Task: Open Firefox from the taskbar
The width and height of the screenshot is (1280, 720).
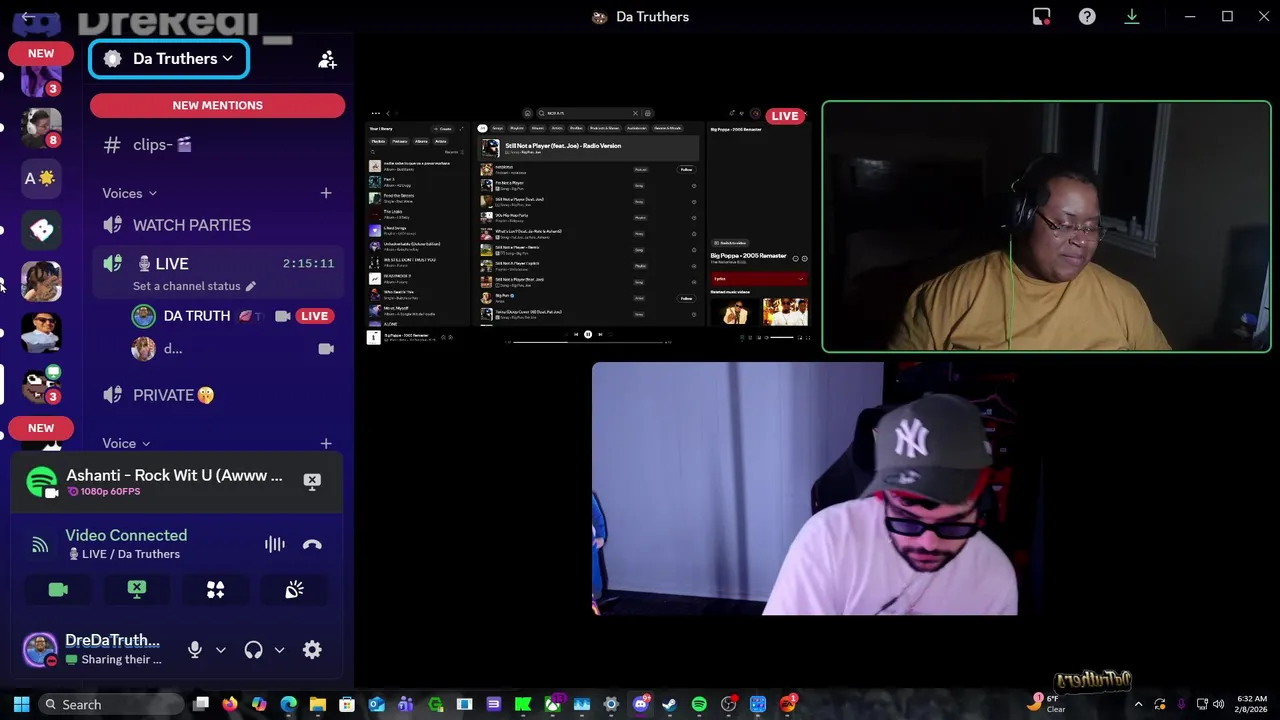Action: 230,704
